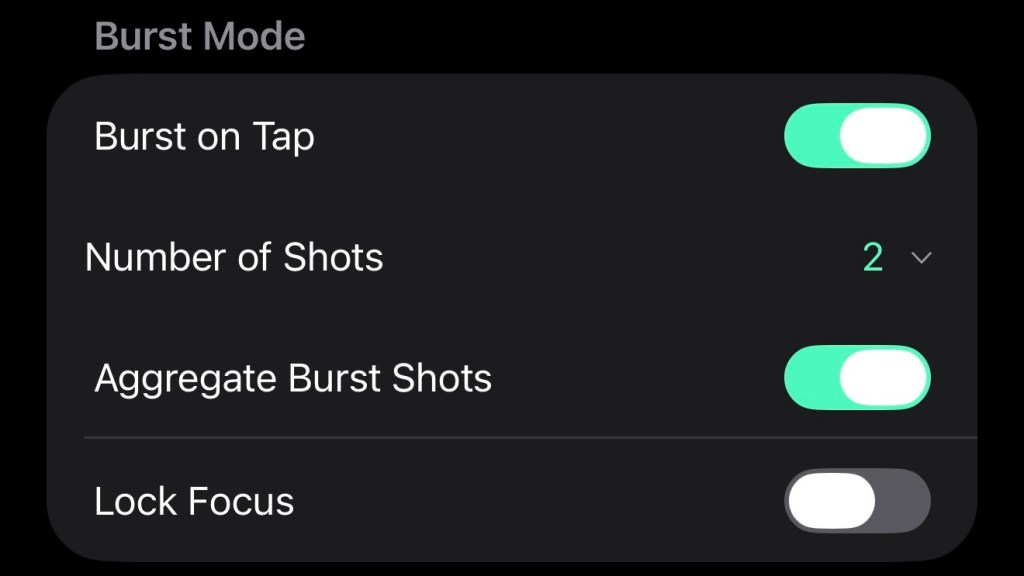
Task: Click the "Burst on Tap" label text
Action: [x=204, y=137]
